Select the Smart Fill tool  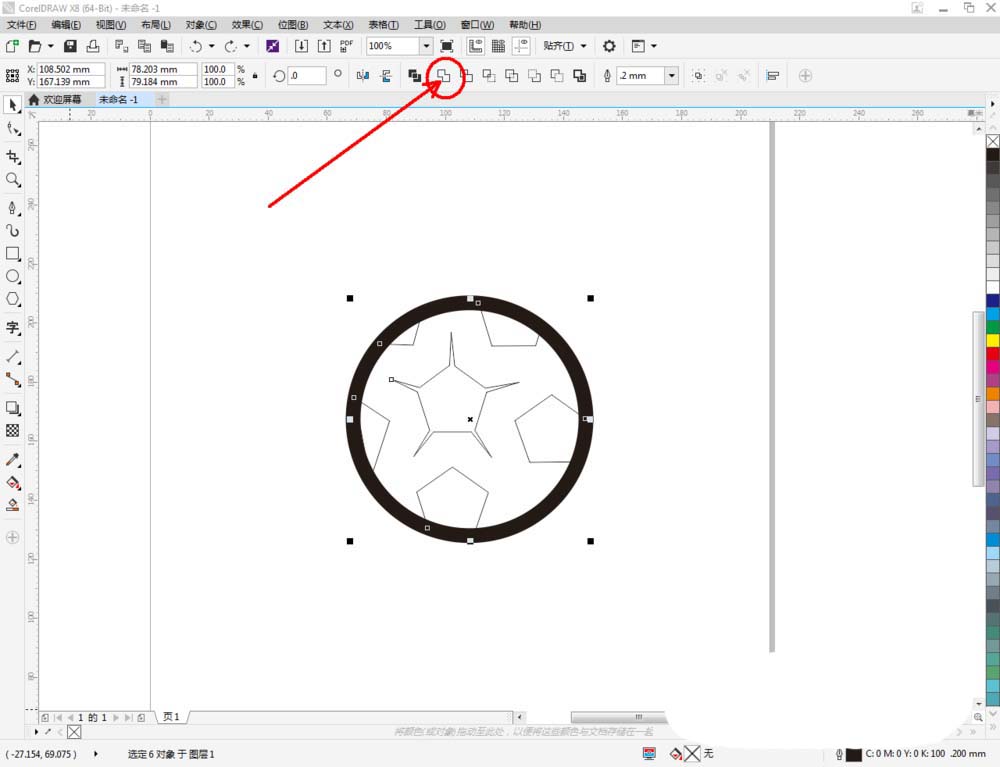point(12,505)
